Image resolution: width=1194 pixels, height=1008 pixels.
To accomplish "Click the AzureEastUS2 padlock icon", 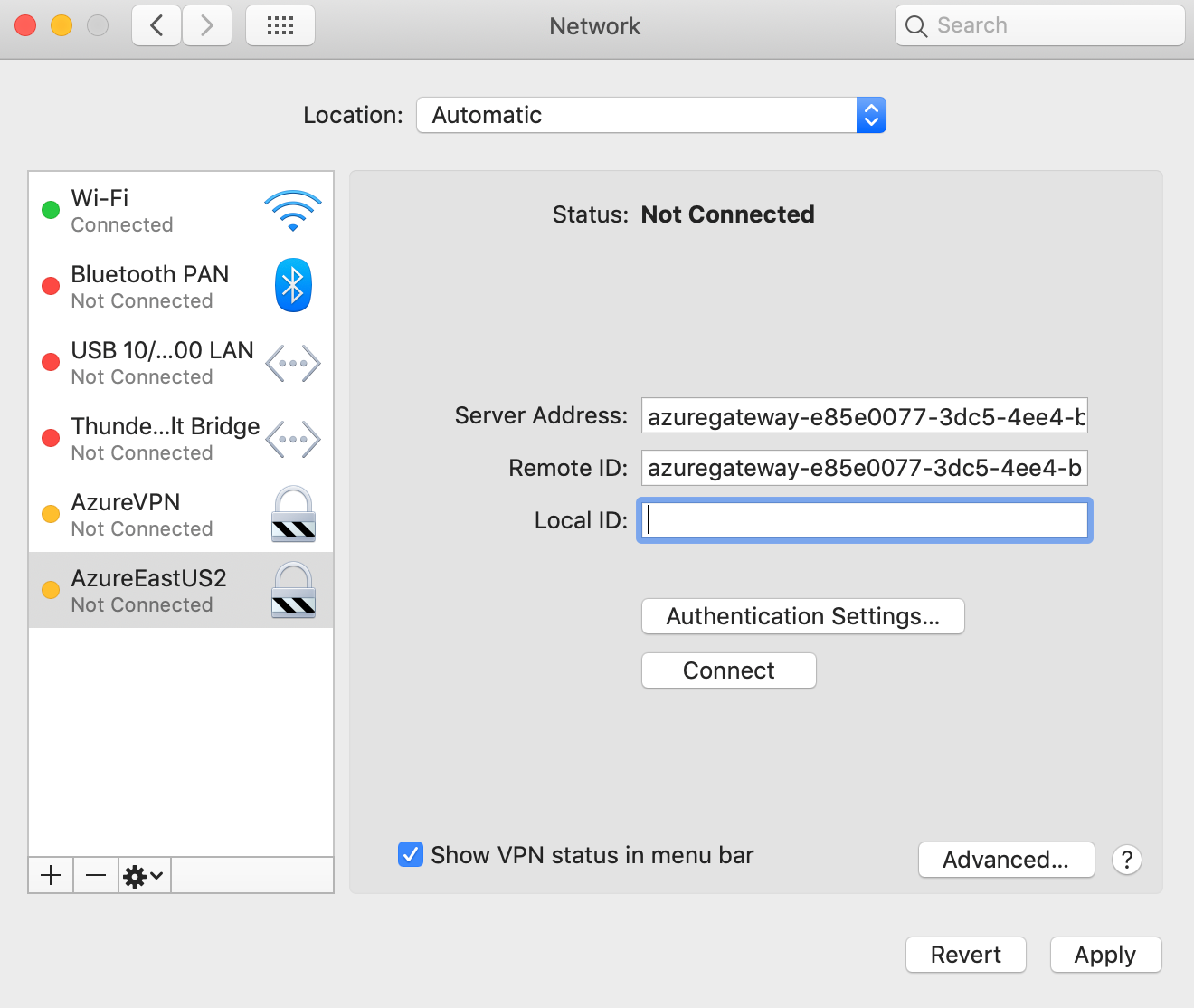I will pyautogui.click(x=293, y=590).
